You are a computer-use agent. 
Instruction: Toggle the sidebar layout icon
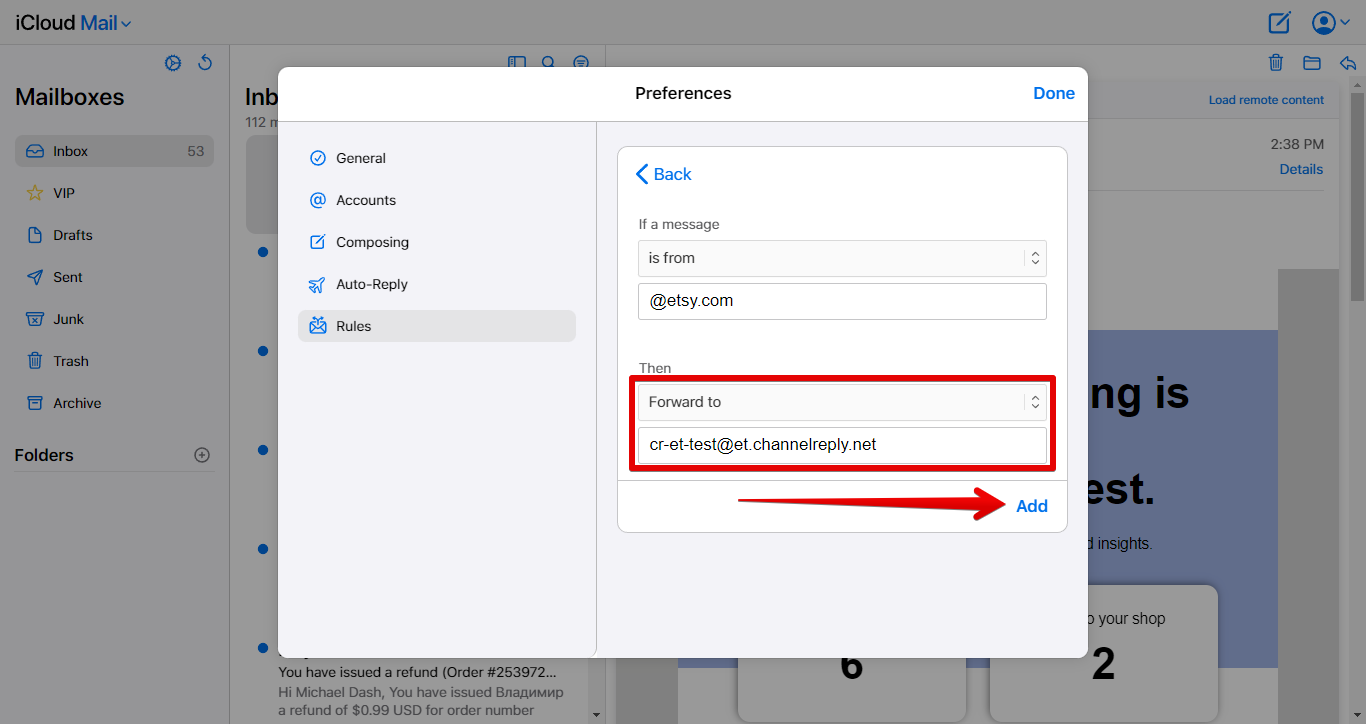click(516, 62)
